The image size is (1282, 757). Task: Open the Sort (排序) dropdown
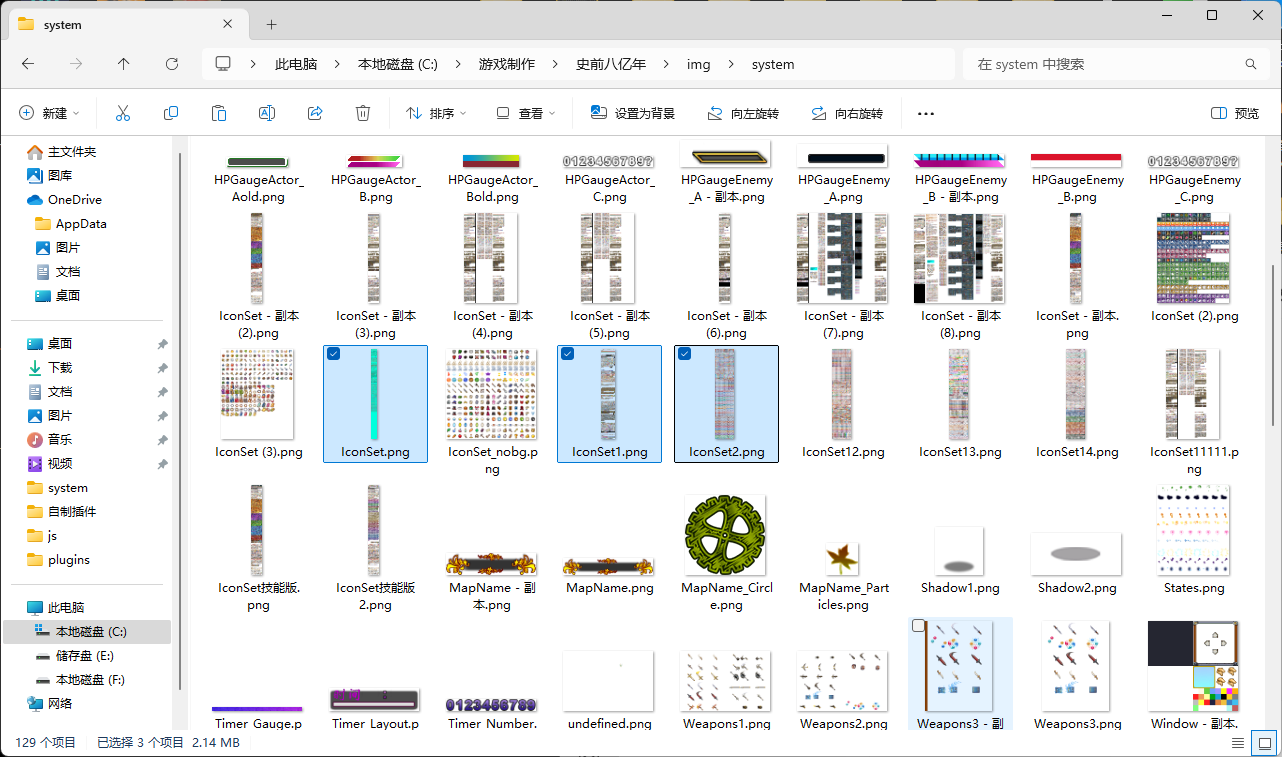[x=436, y=113]
